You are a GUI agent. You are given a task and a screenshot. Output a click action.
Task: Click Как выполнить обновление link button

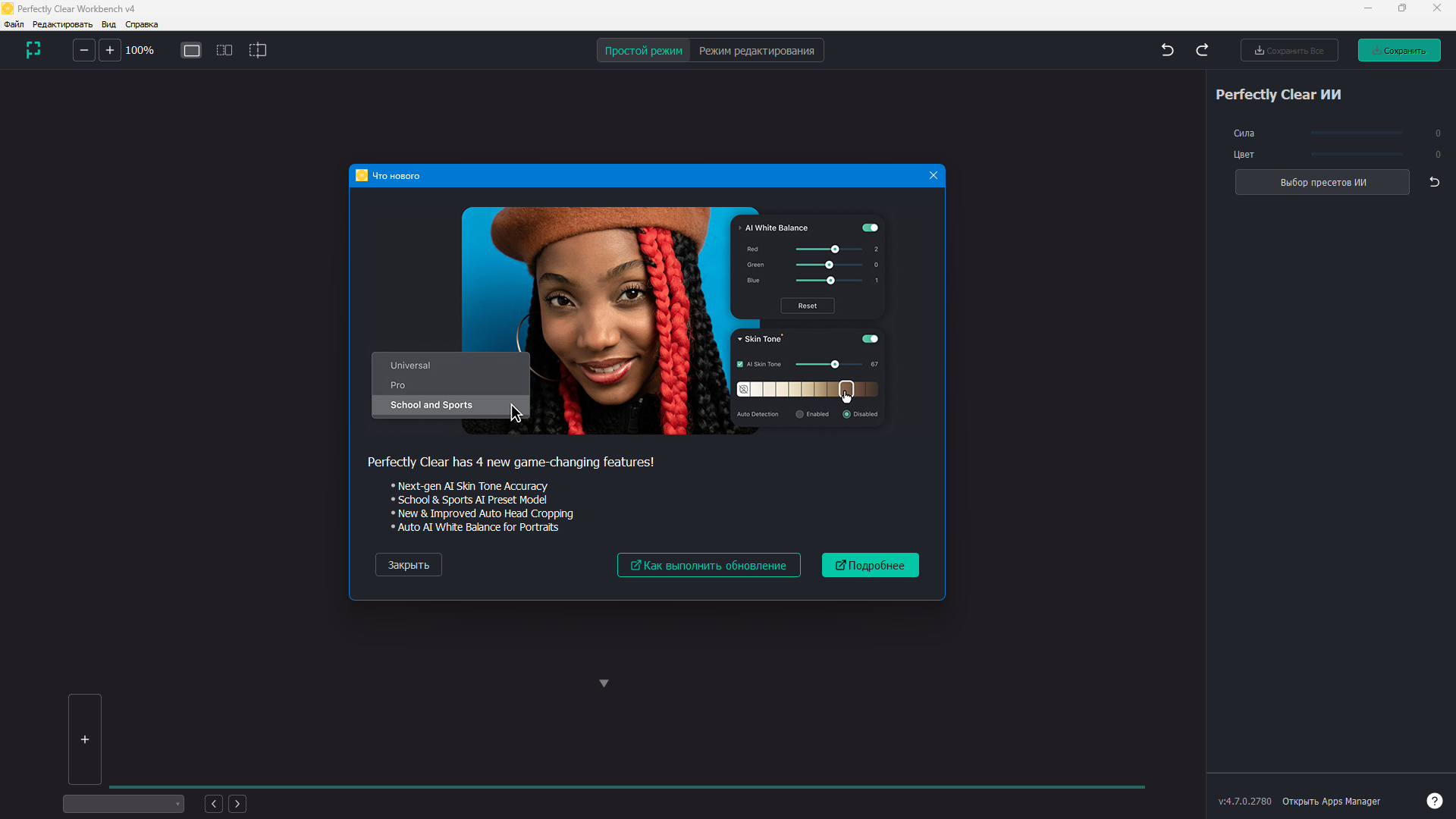coord(708,565)
